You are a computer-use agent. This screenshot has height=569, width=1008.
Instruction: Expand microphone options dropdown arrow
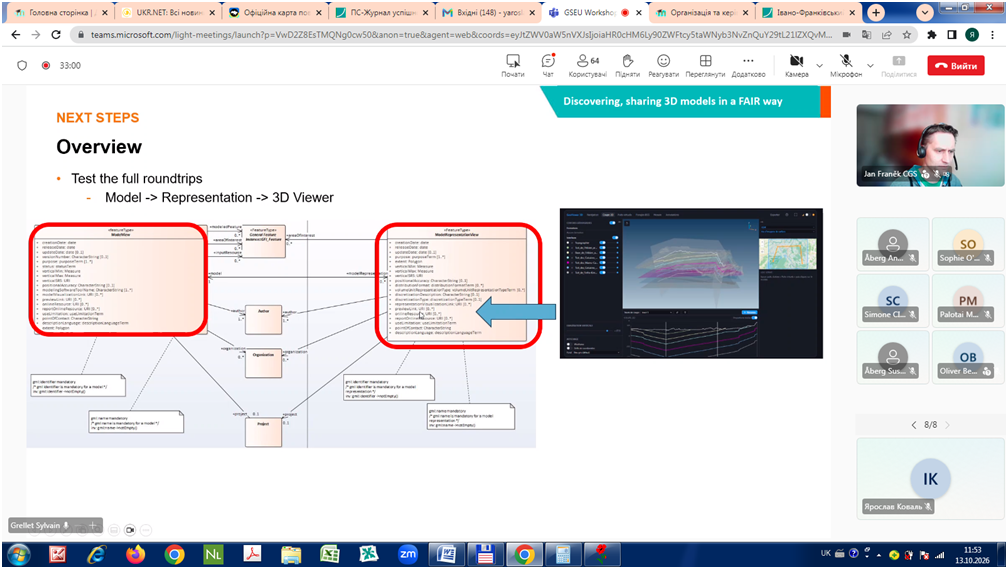(870, 66)
